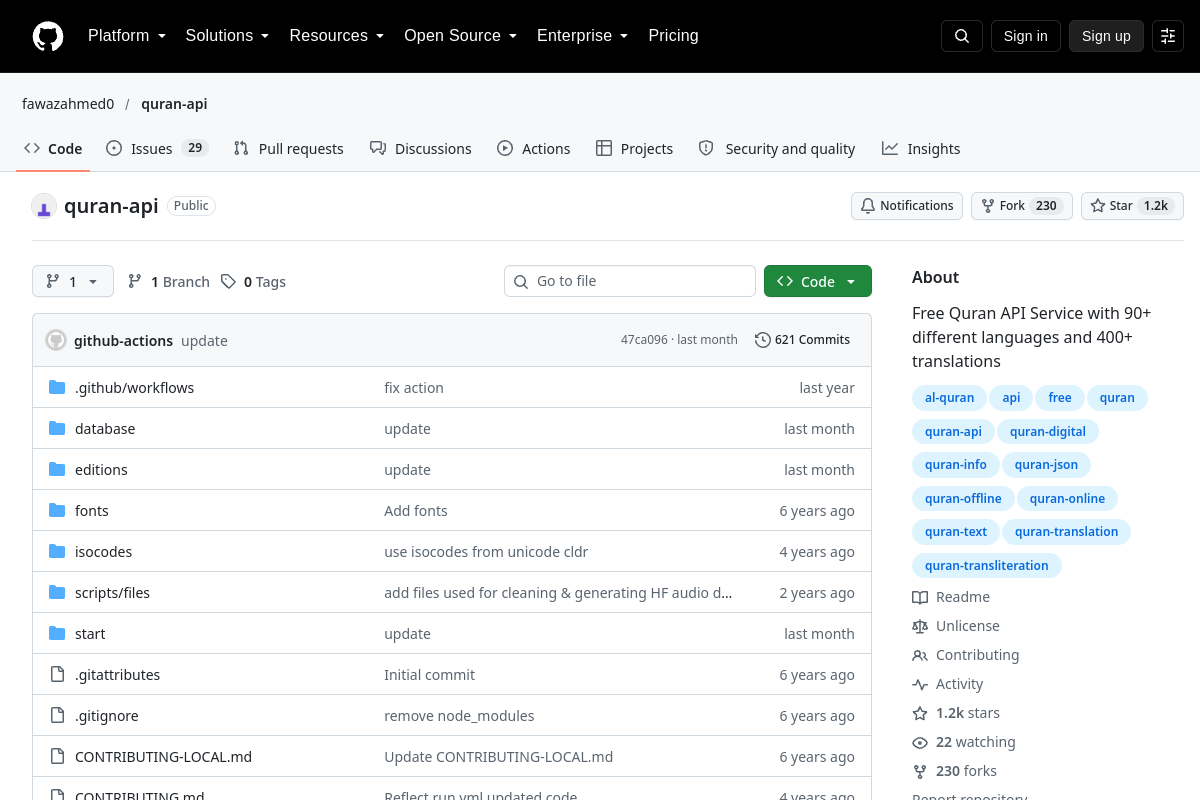Open the .github/workflows folder icon
Screen dimensions: 1200x800
pyautogui.click(x=57, y=387)
